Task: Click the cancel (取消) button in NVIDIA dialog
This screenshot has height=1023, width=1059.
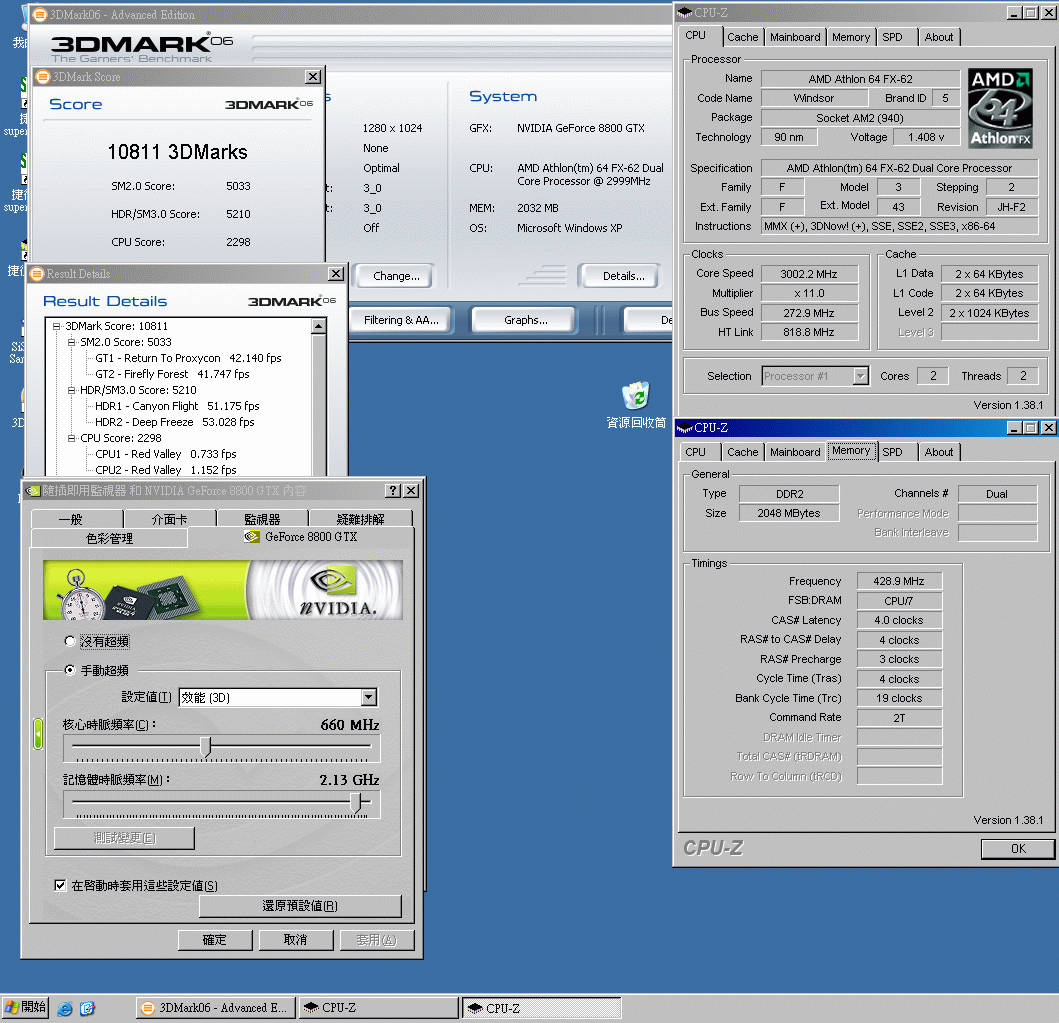Action: click(x=295, y=939)
